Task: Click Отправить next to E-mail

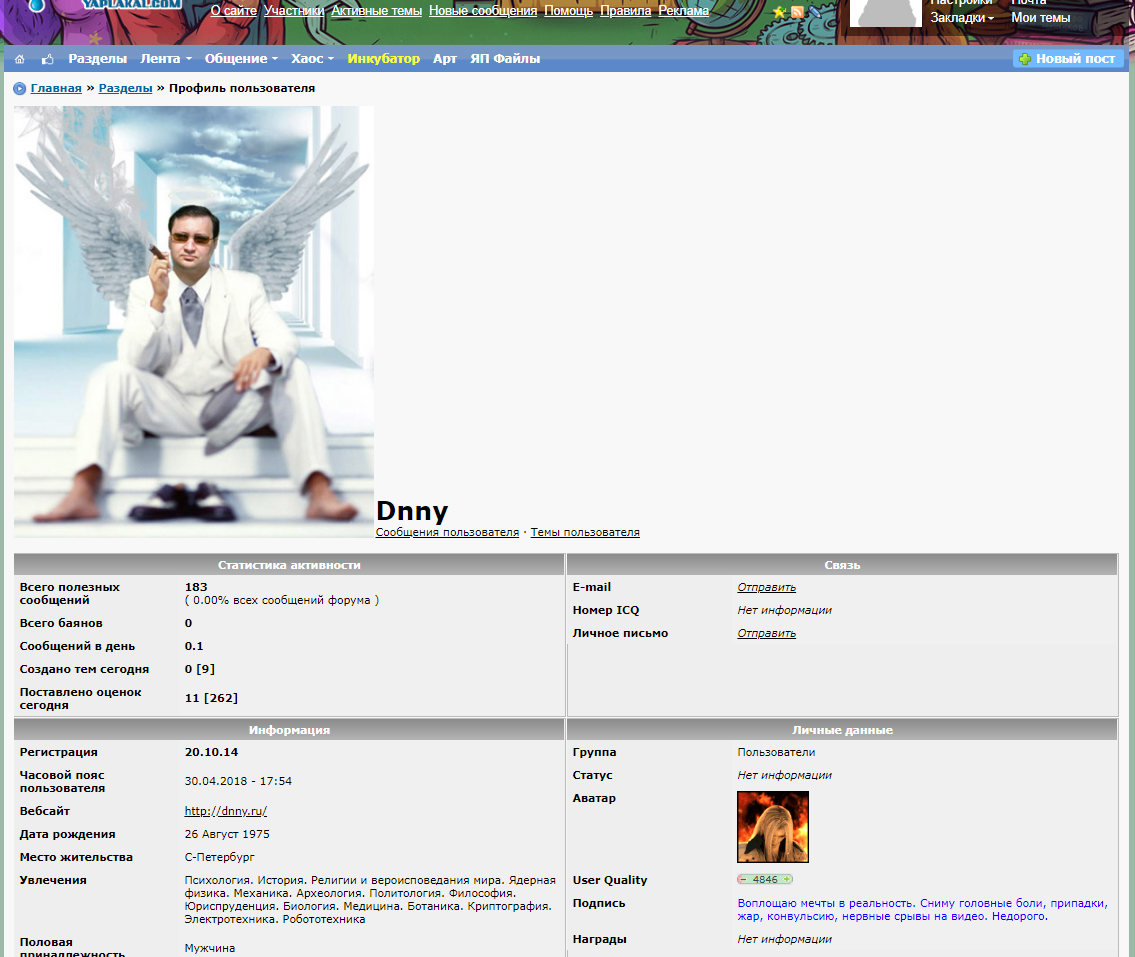Action: point(767,587)
